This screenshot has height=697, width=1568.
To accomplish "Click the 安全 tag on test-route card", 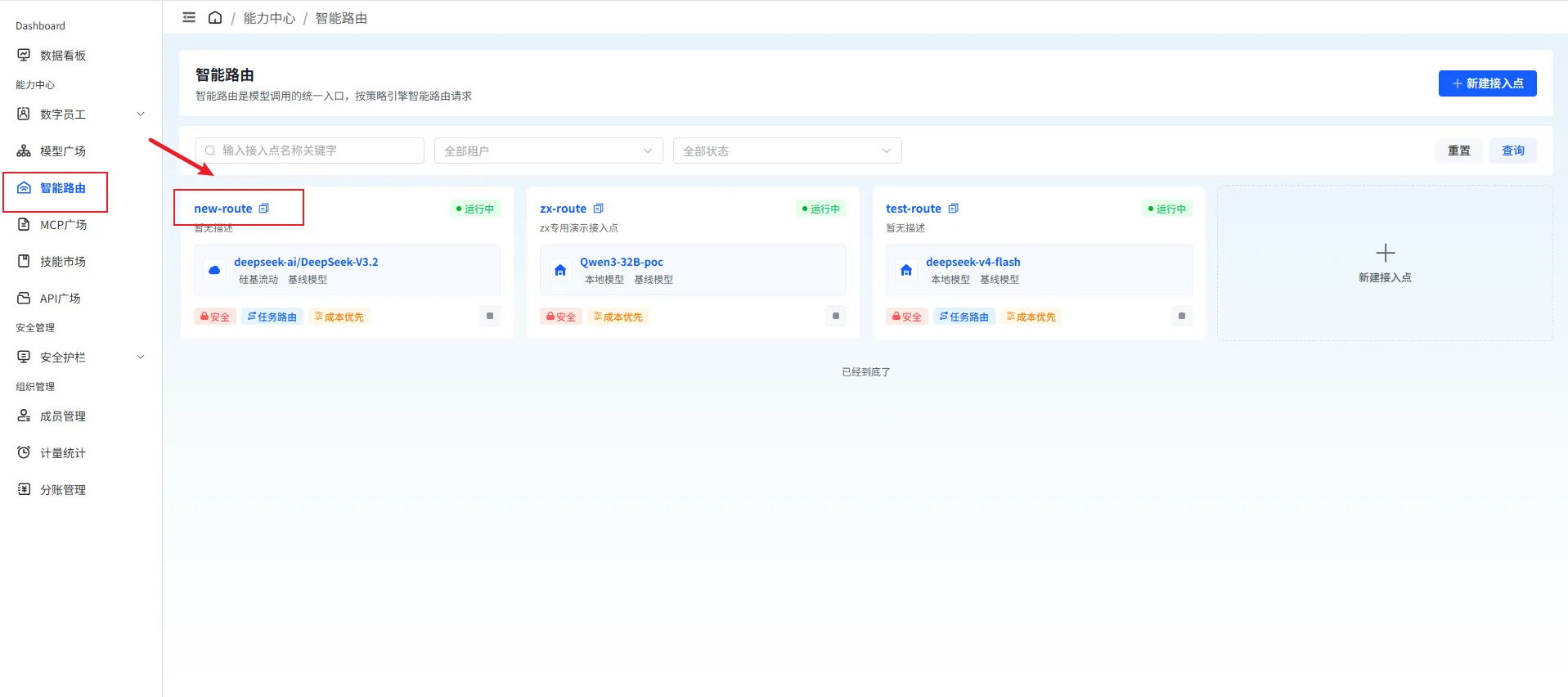I will (x=907, y=317).
